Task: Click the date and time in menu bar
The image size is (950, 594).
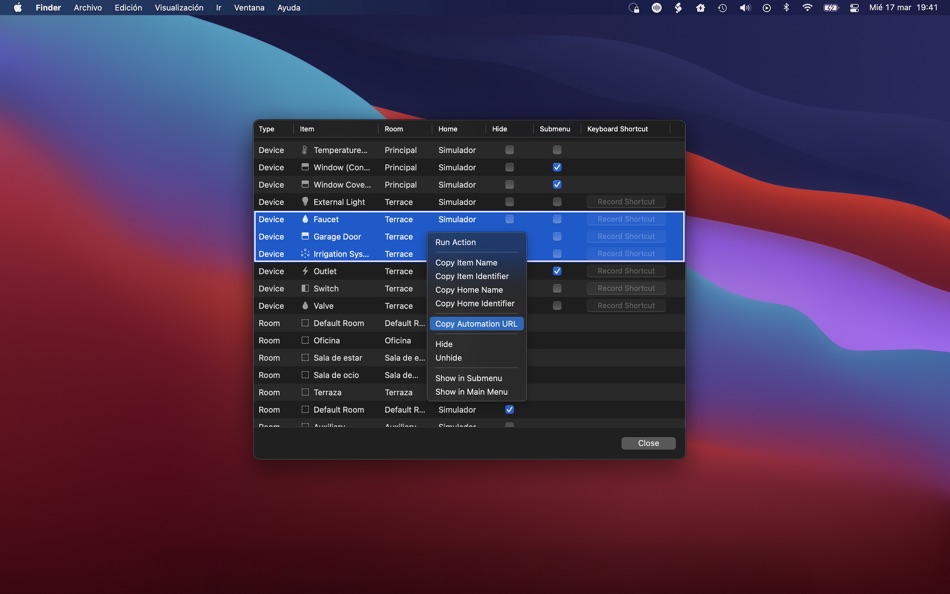Action: [903, 8]
